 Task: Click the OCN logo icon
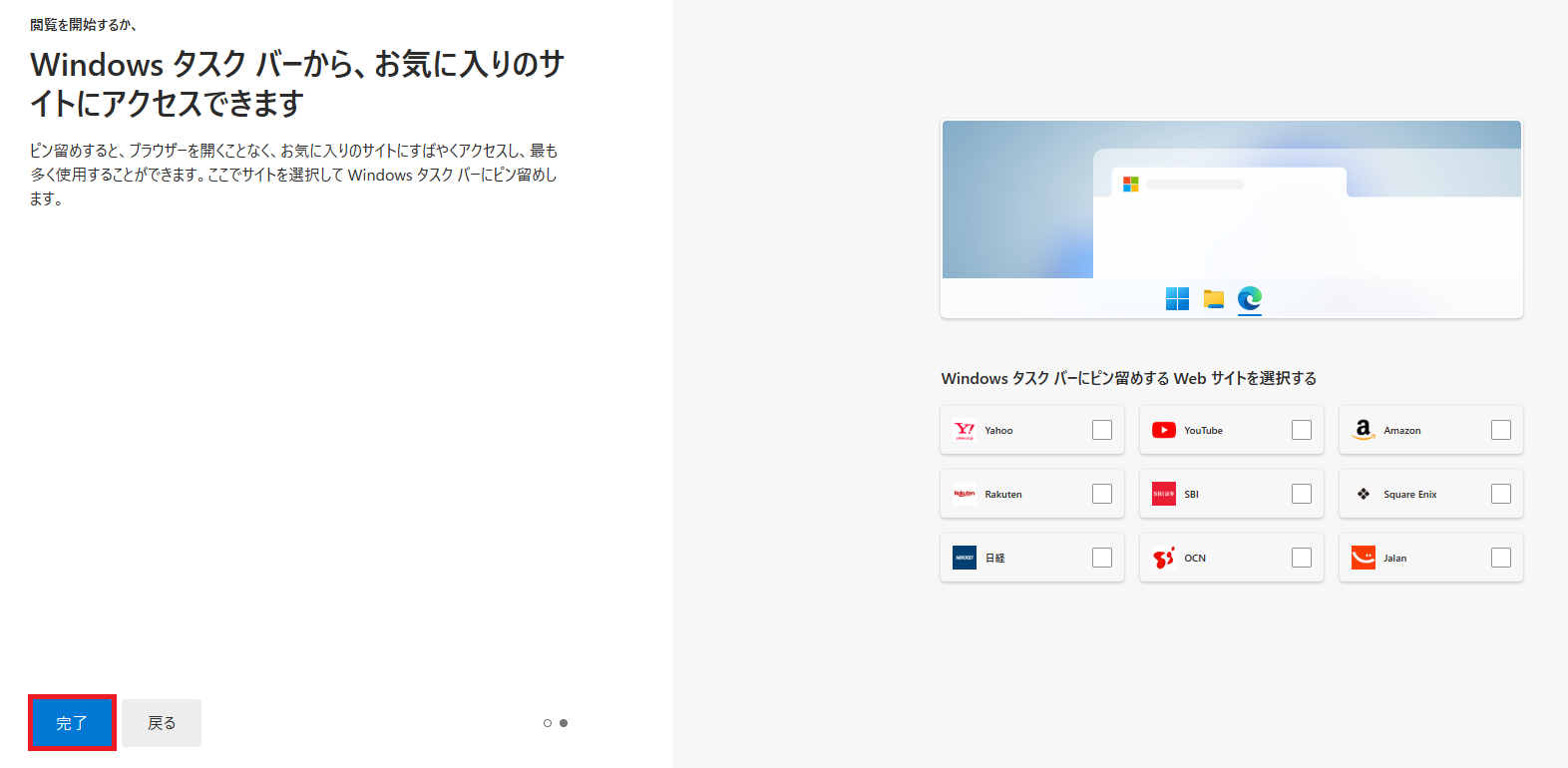1164,558
